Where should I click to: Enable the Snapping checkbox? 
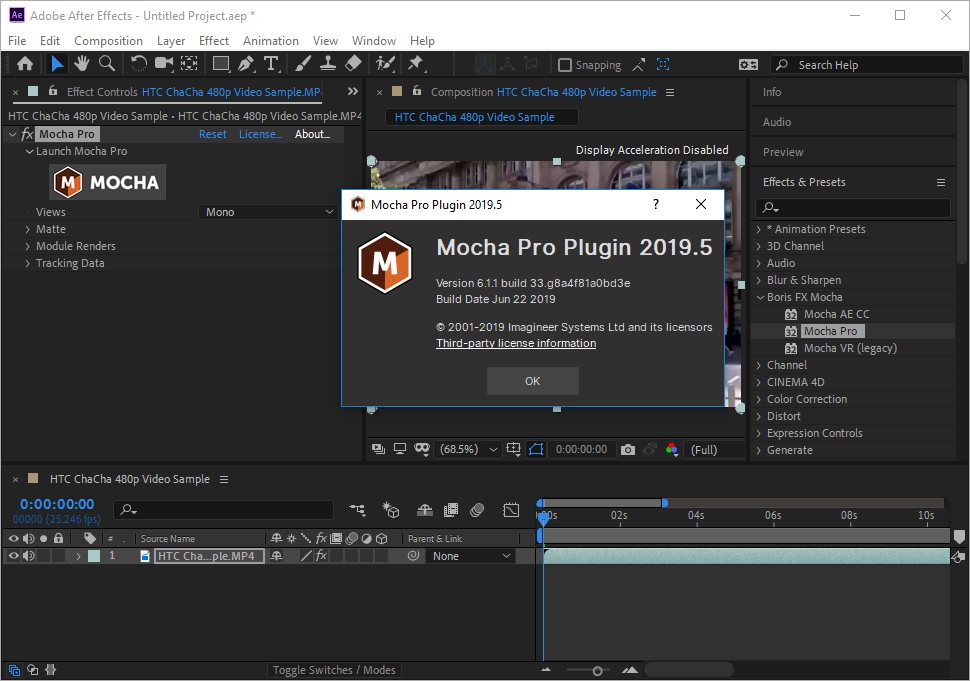[564, 65]
